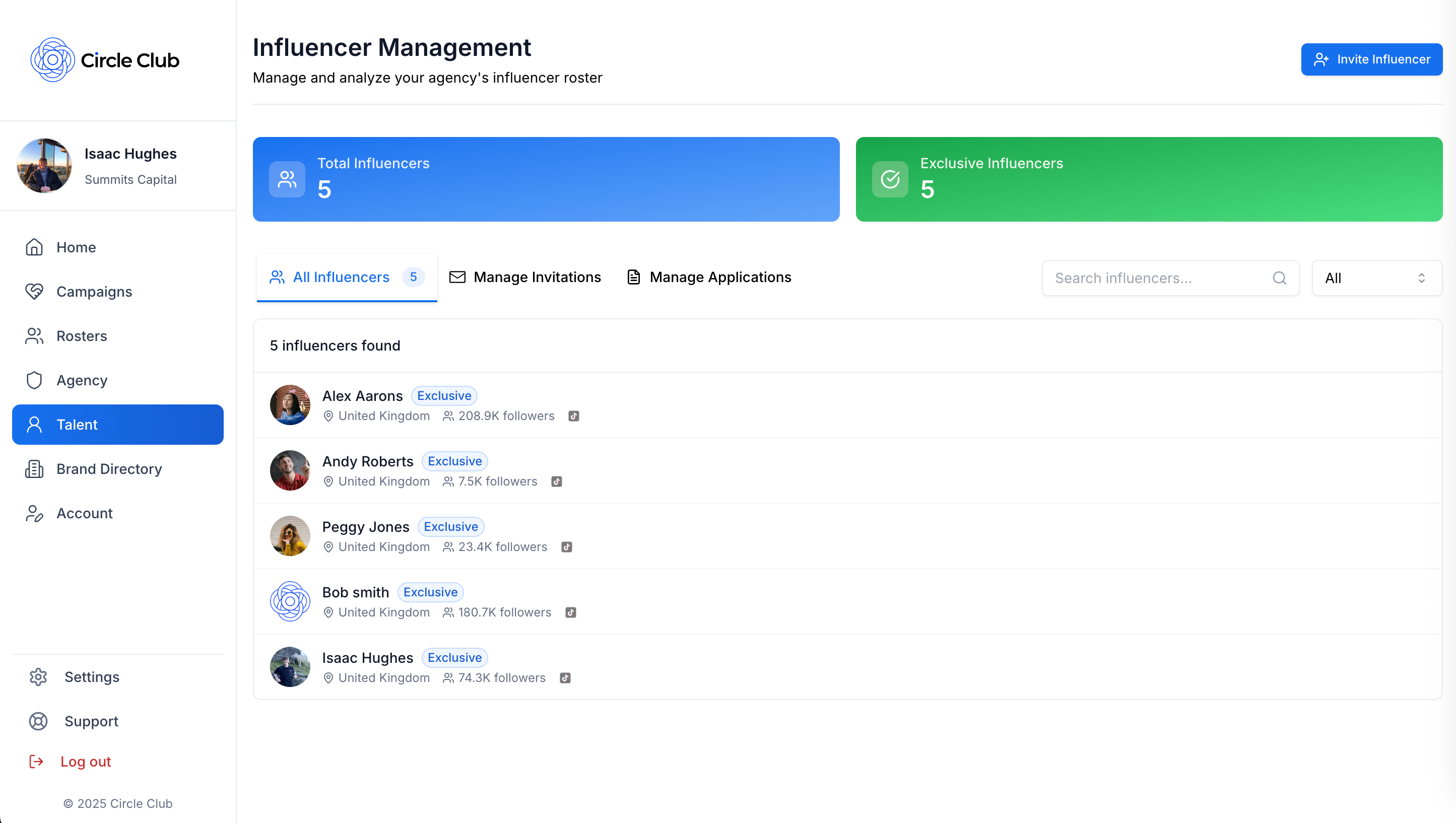Open the Support lifebuoy icon
Image resolution: width=1456 pixels, height=823 pixels.
38,721
